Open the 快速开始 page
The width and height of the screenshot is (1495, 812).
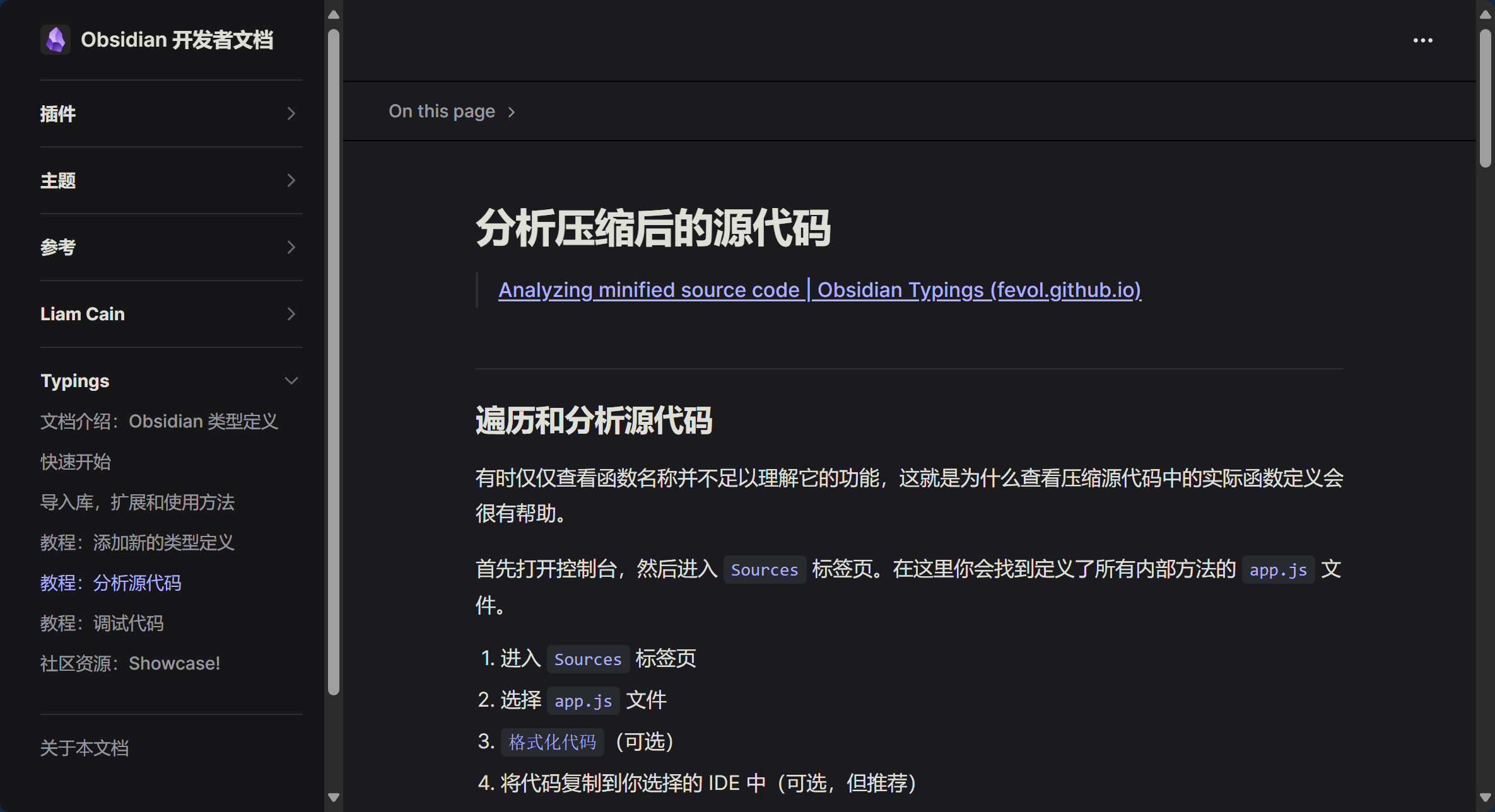click(76, 461)
